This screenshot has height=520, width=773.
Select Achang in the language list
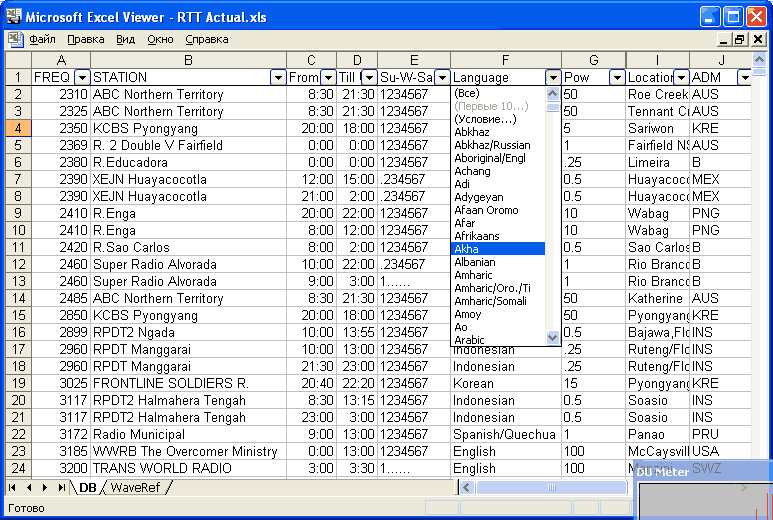click(x=498, y=171)
